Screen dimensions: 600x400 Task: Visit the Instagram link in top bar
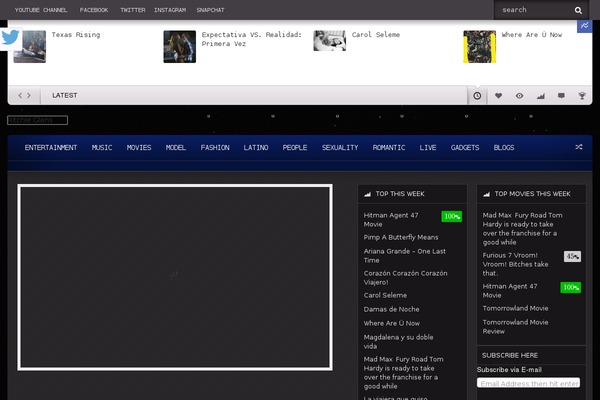170,10
